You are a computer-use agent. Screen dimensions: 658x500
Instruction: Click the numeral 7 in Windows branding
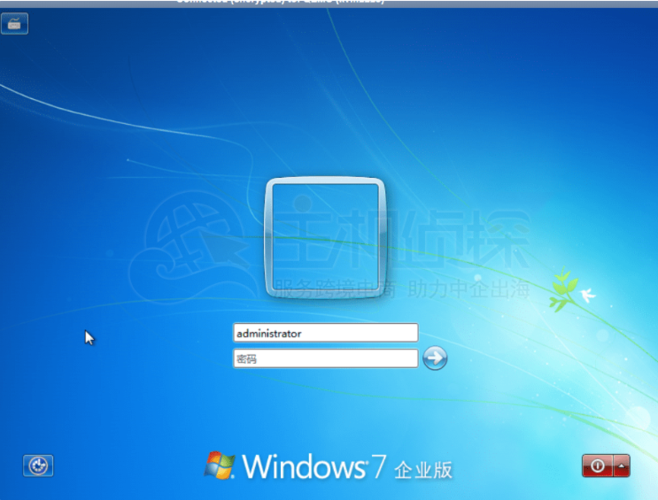click(377, 466)
